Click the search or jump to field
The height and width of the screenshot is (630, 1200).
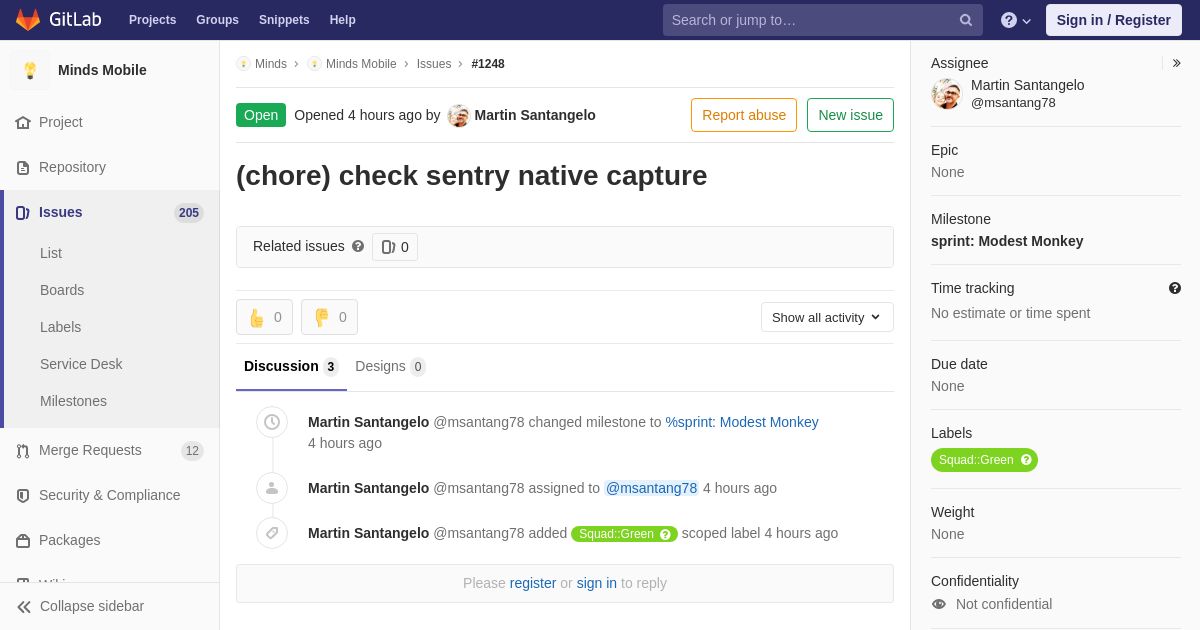click(810, 20)
